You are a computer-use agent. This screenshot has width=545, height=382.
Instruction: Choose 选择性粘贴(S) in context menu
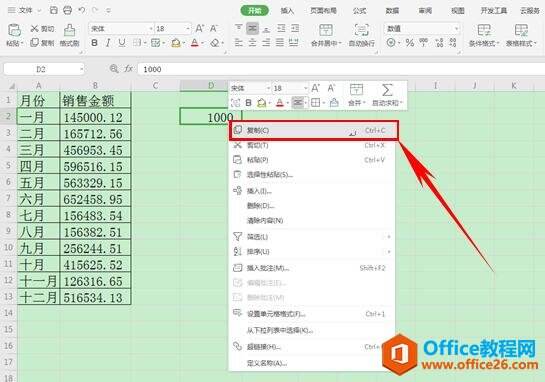[x=312, y=174]
